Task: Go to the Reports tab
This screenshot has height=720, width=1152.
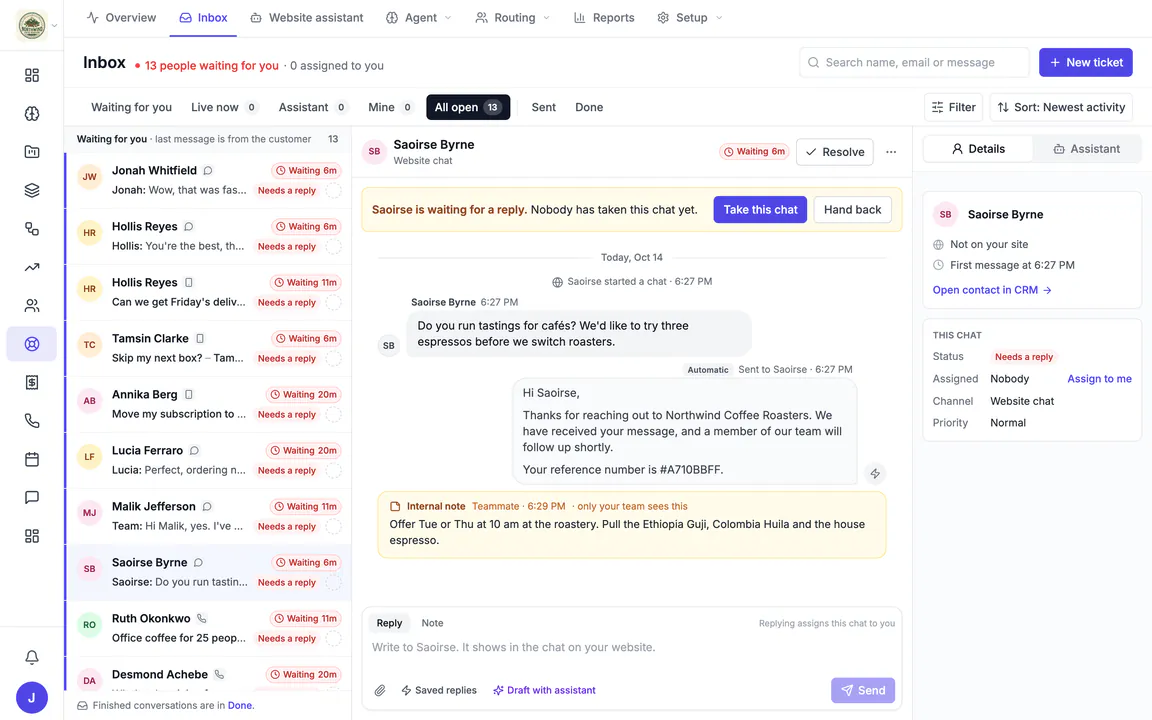Action: [x=604, y=18]
